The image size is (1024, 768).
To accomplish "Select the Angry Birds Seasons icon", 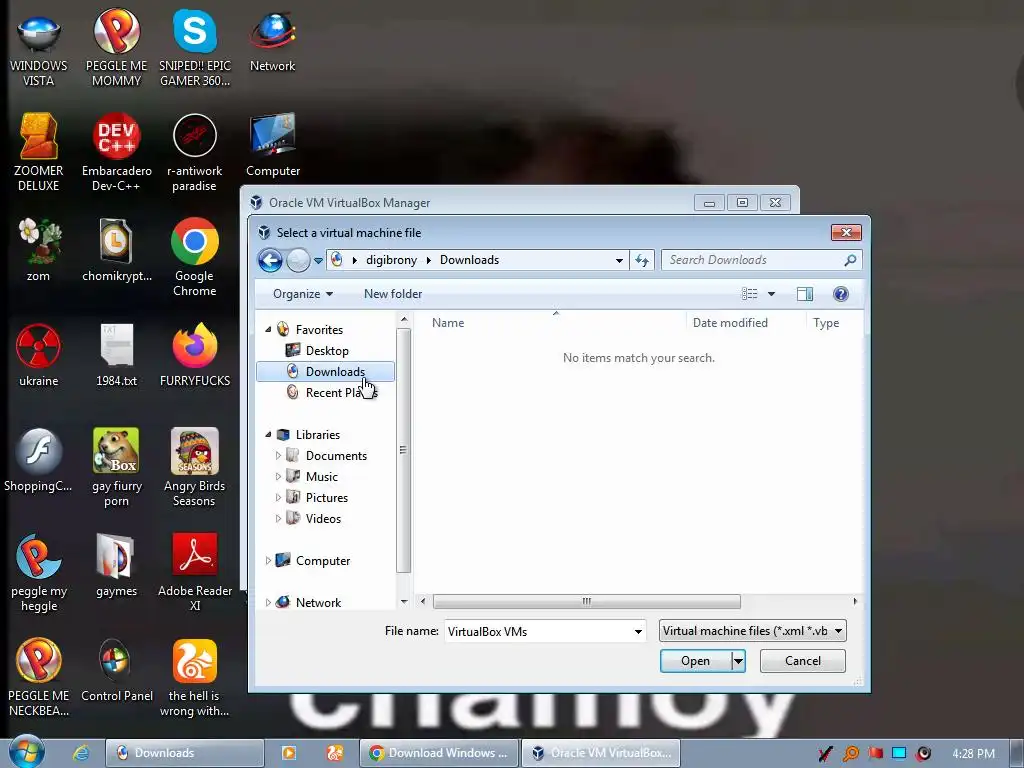I will tap(195, 468).
